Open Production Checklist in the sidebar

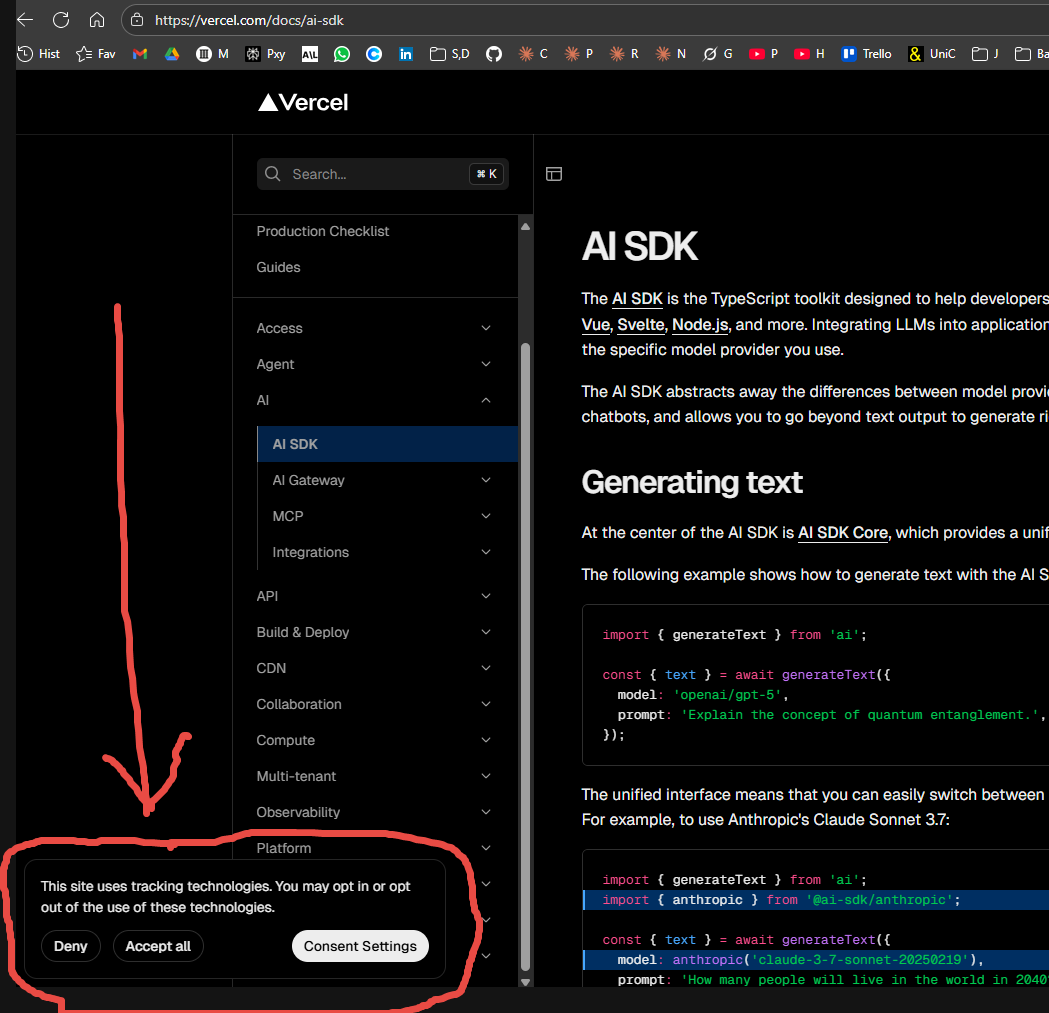322,231
